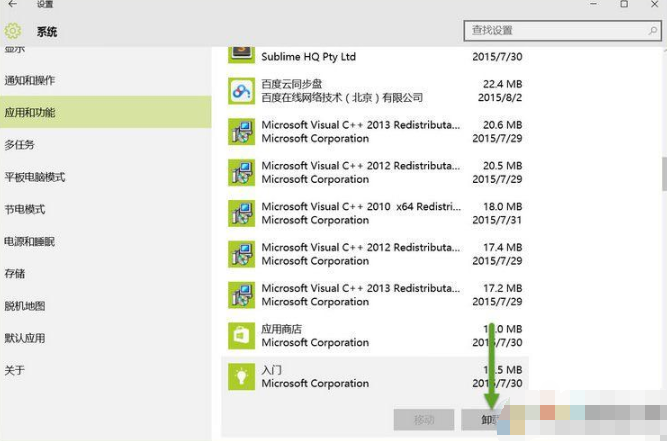Click the 入门 lightbulb icon
Viewport: 667px width, 441px height.
click(241, 376)
